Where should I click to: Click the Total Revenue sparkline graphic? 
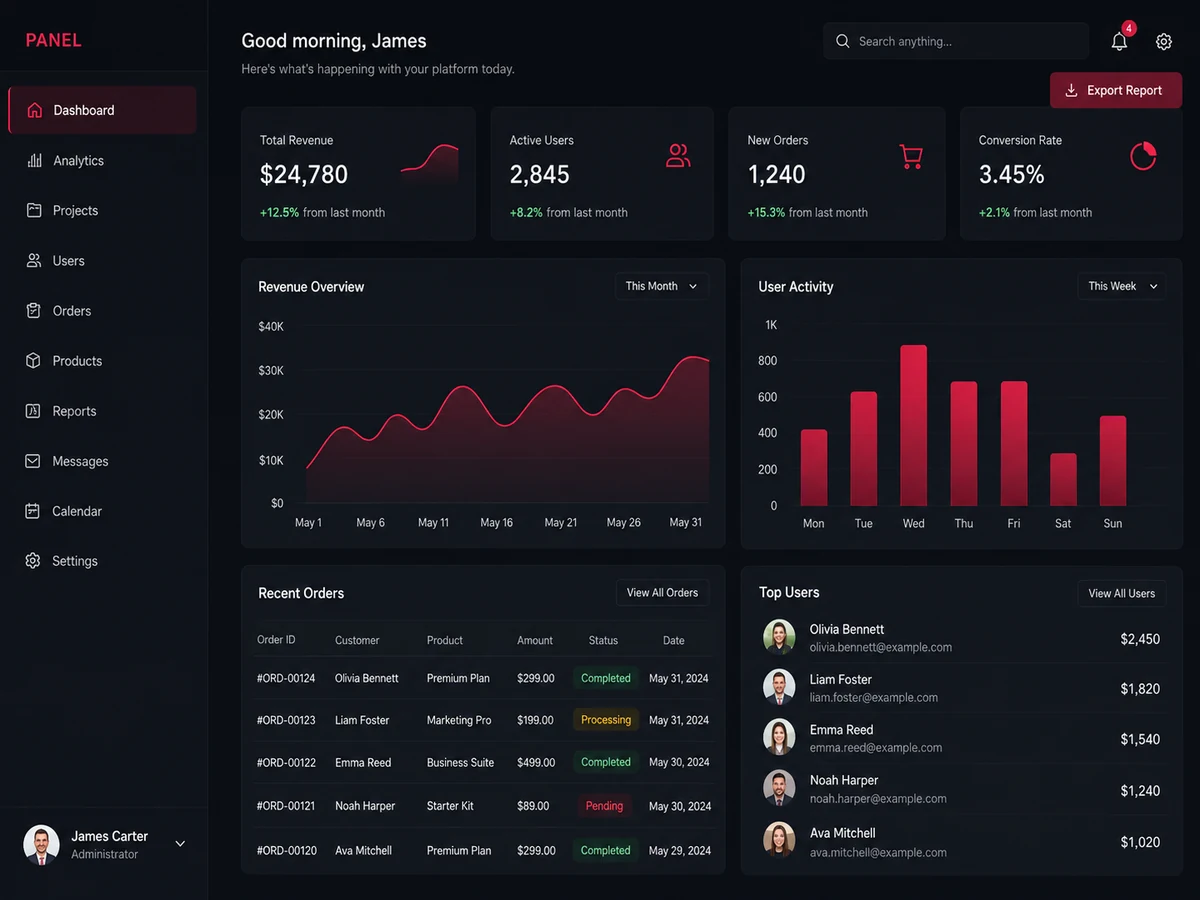tap(430, 163)
